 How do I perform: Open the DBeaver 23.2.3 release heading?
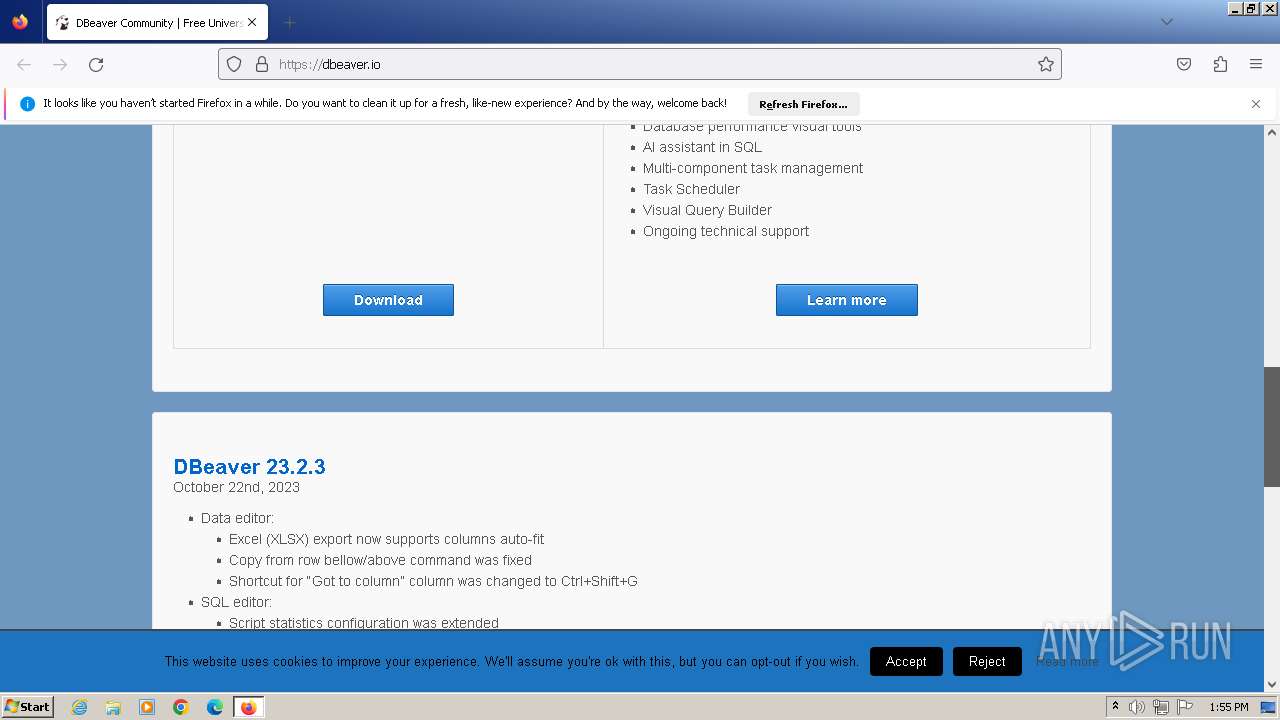[x=249, y=466]
